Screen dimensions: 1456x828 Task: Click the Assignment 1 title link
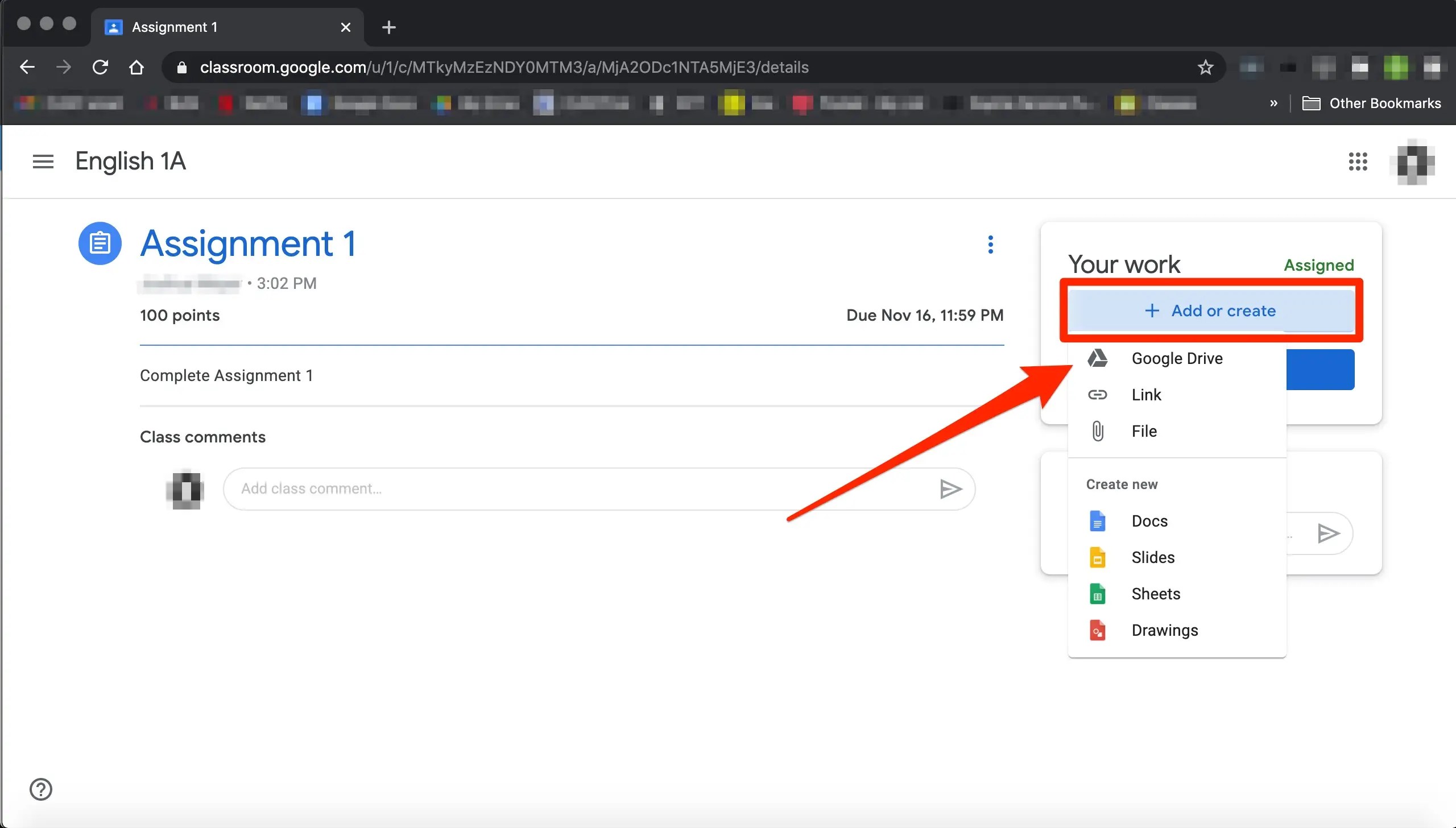(248, 244)
